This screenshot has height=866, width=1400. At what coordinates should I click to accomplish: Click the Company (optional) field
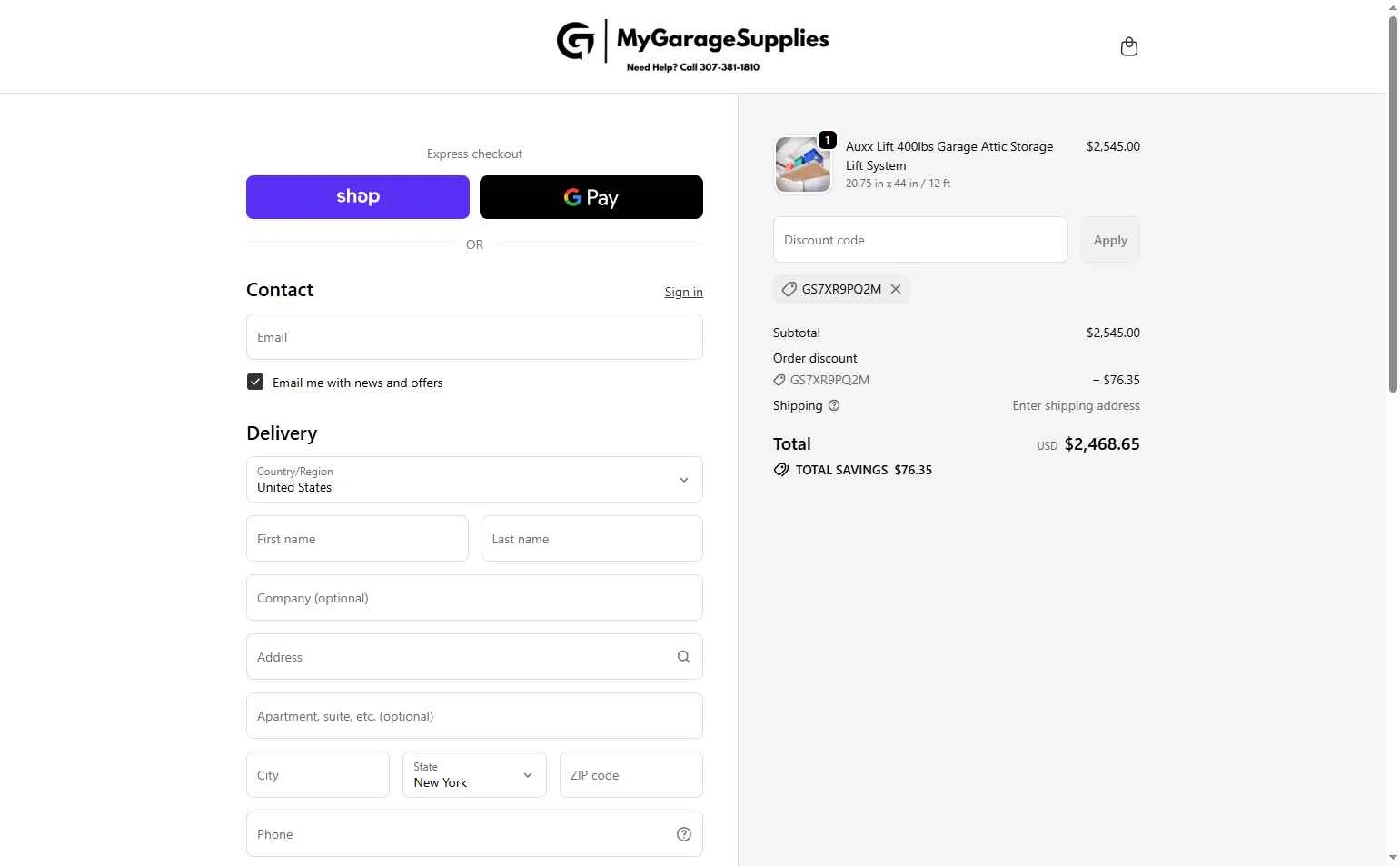coord(474,598)
